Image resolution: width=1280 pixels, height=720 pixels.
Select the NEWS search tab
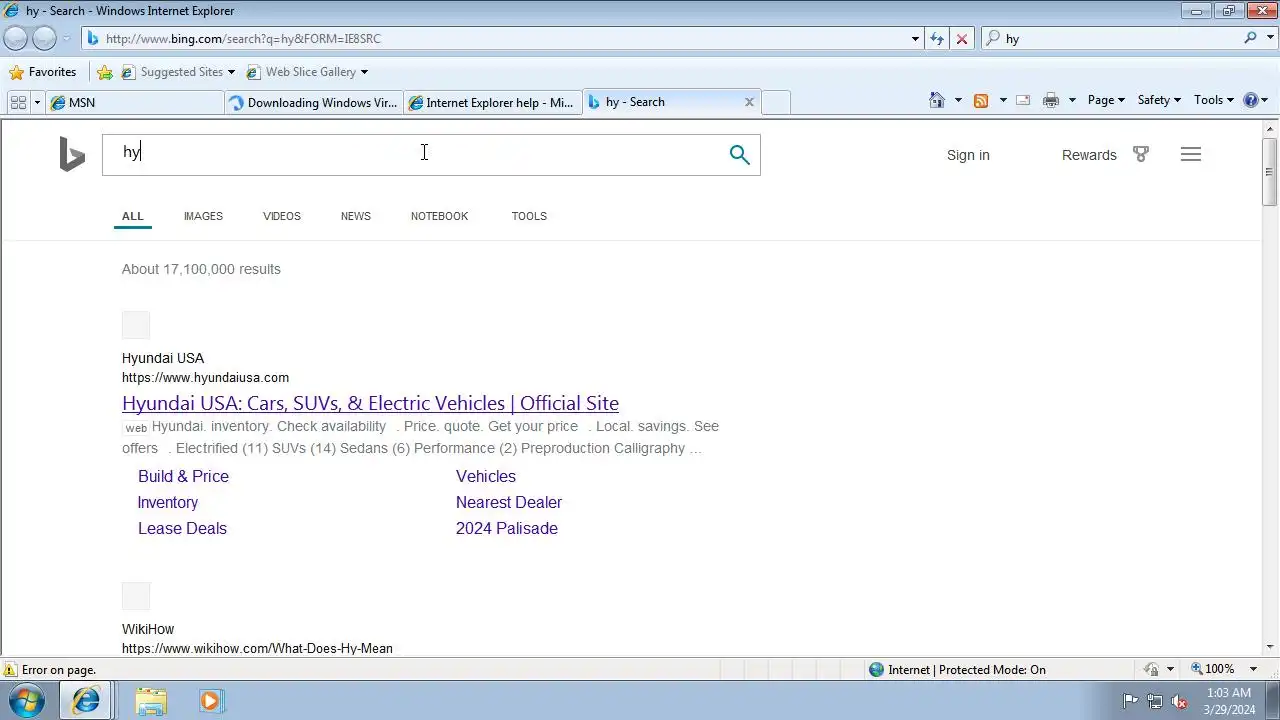tap(355, 216)
